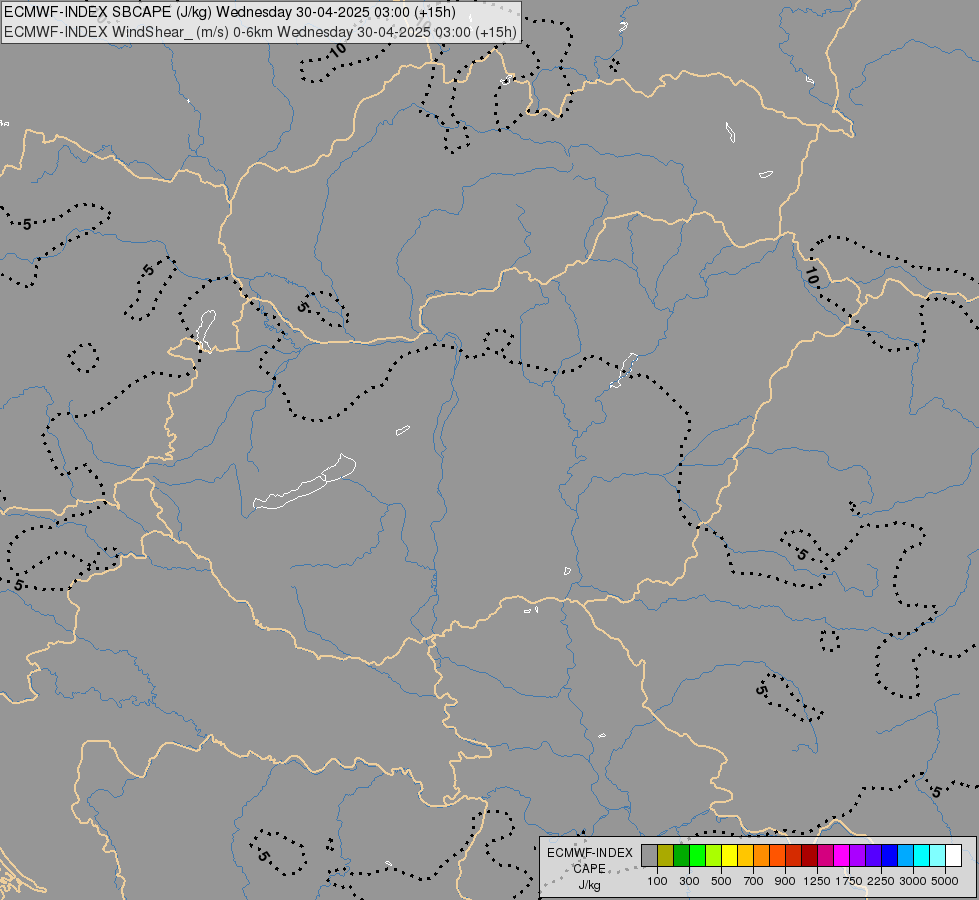Click the legend value '700'

(x=754, y=881)
